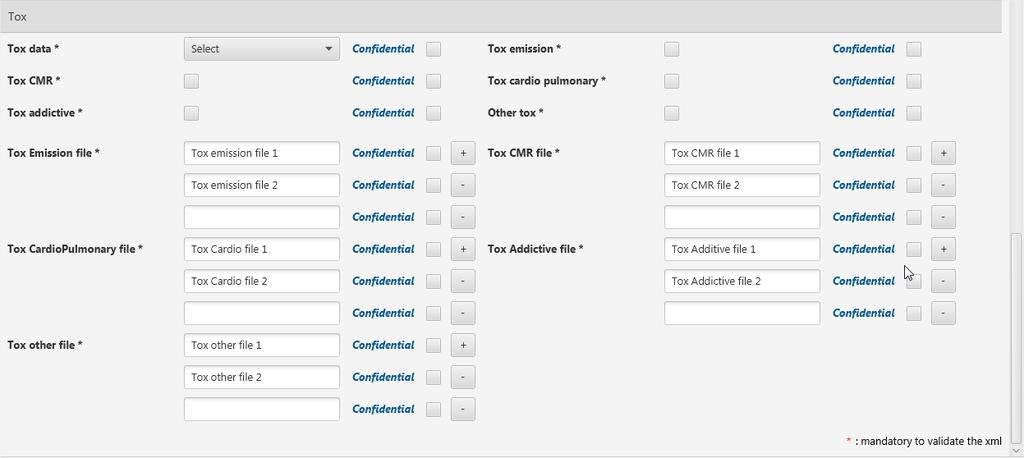Viewport: 1024px width, 458px height.
Task: Remove the Tox other file 2 row
Action: [462, 378]
